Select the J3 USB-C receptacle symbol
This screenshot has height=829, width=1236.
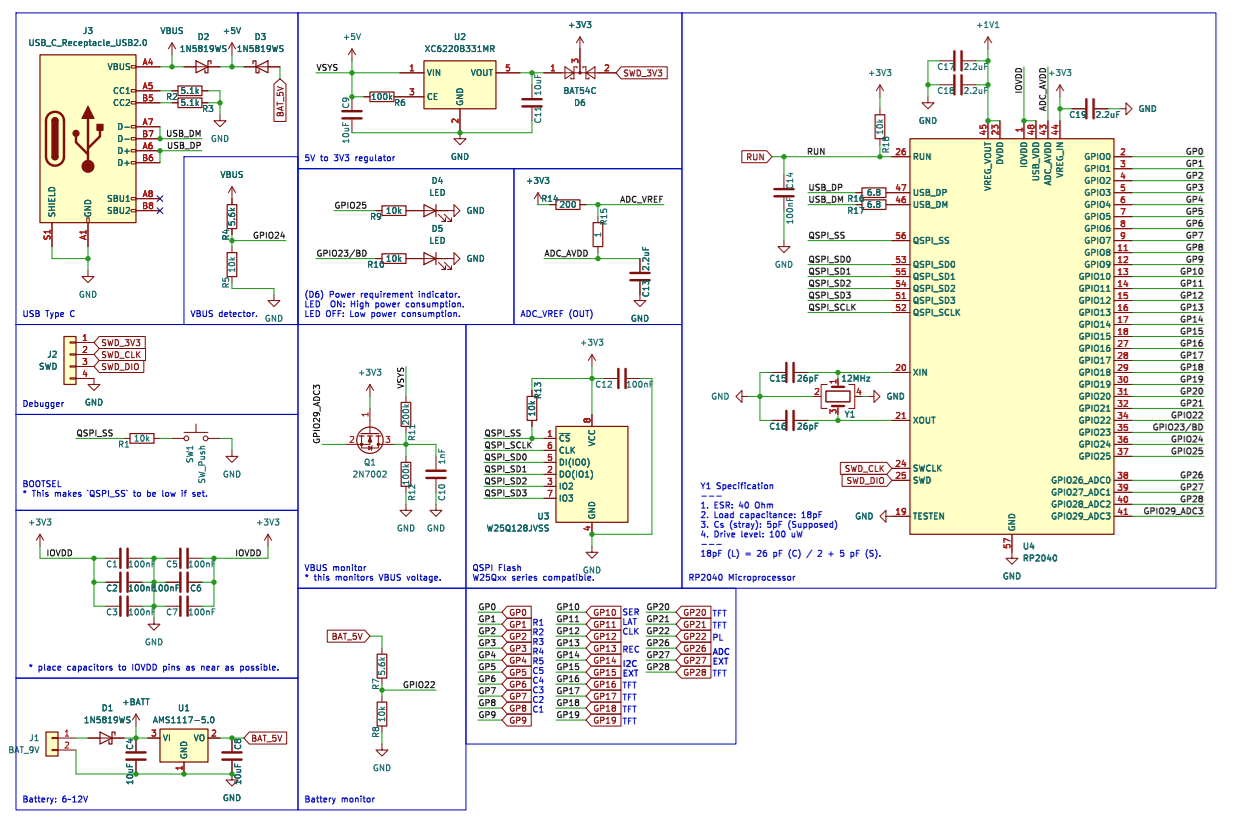click(88, 138)
